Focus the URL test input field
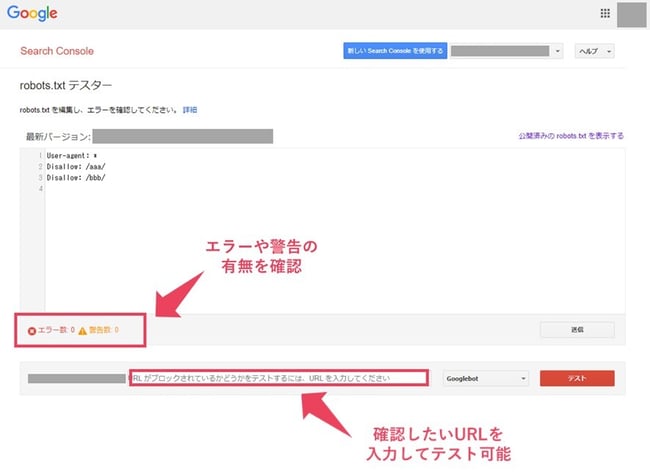 point(279,378)
